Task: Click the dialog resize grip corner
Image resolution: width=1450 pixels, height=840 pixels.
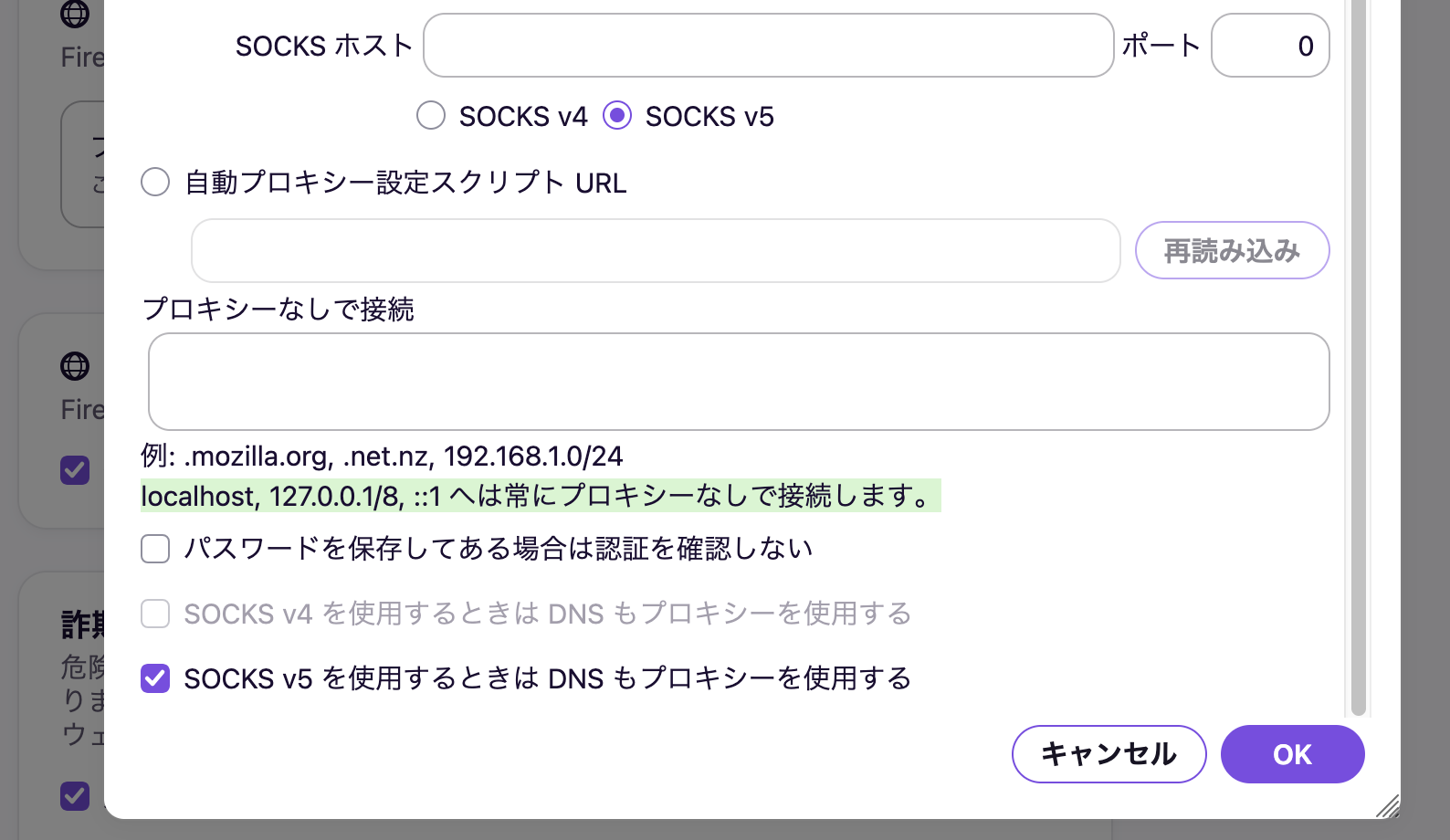Action: coord(1388,805)
